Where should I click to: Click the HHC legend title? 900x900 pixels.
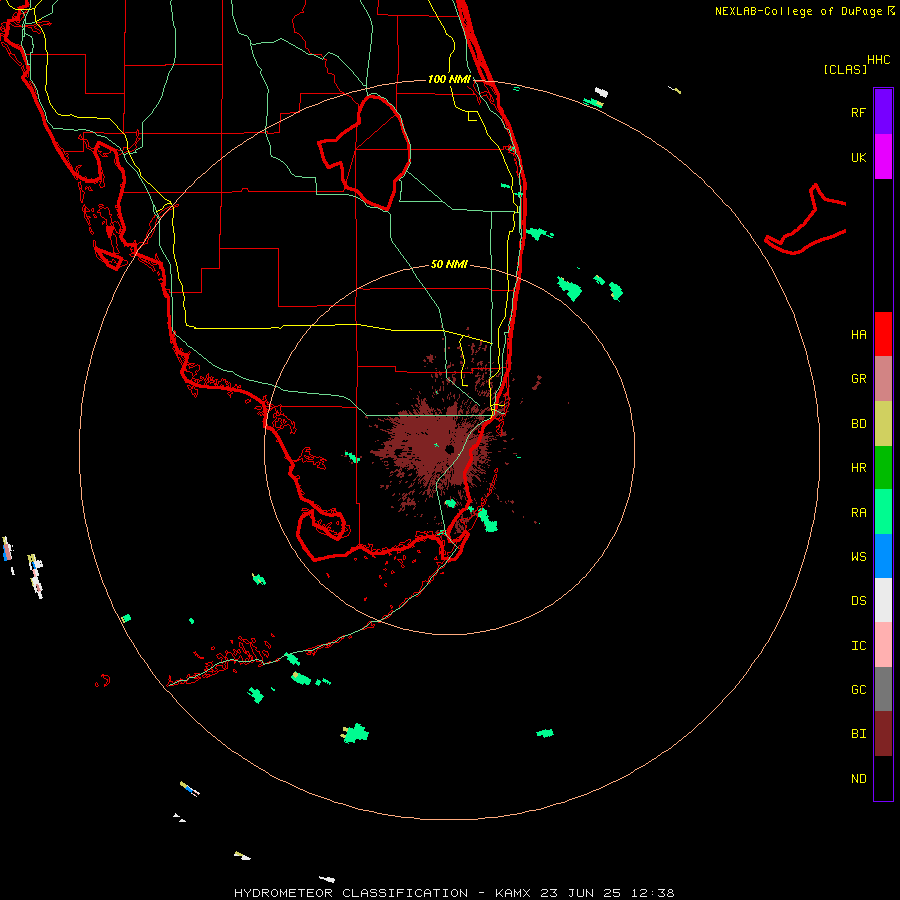tap(879, 60)
